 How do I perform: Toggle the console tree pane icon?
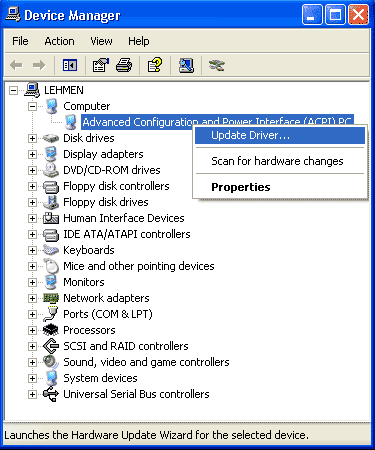70,65
